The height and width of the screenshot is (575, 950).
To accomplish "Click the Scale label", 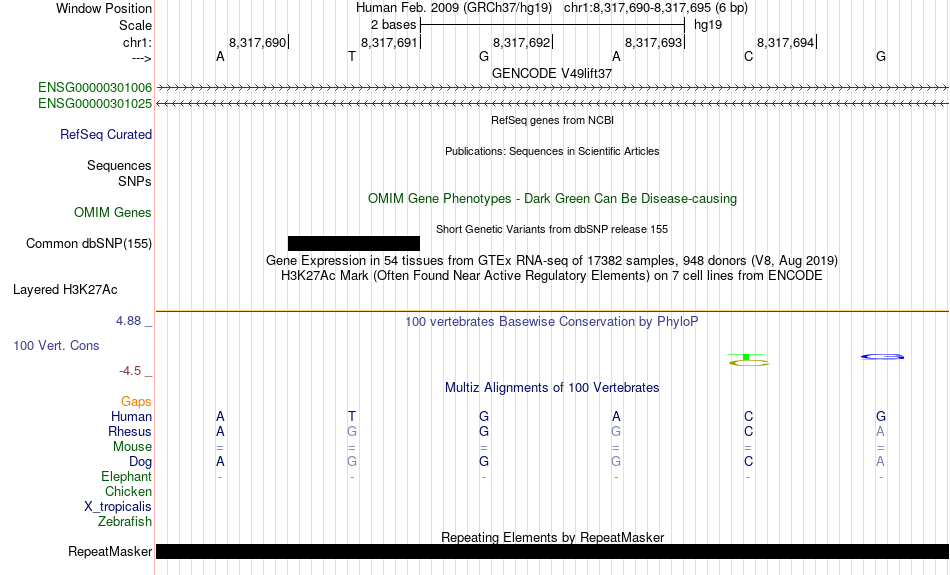I will pyautogui.click(x=135, y=25).
